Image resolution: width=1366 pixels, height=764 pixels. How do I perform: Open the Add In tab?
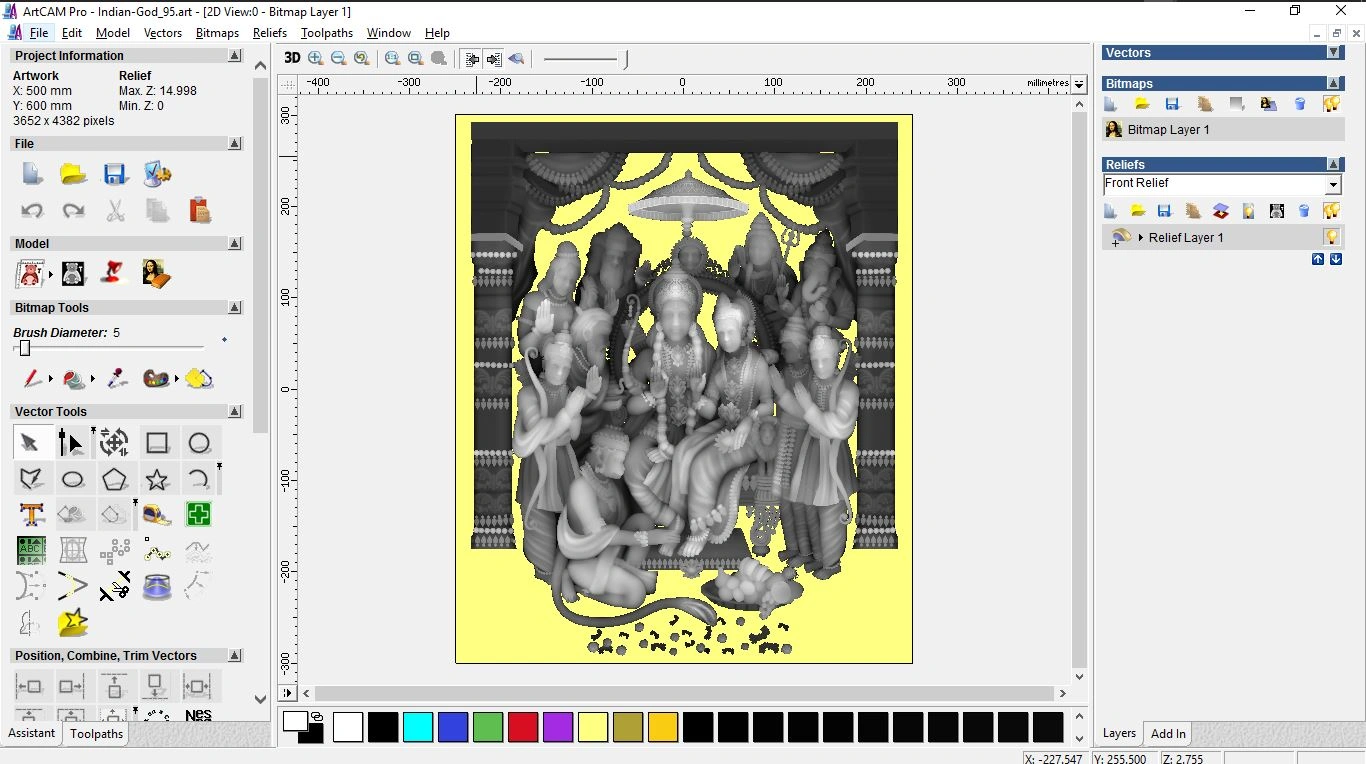[1168, 734]
